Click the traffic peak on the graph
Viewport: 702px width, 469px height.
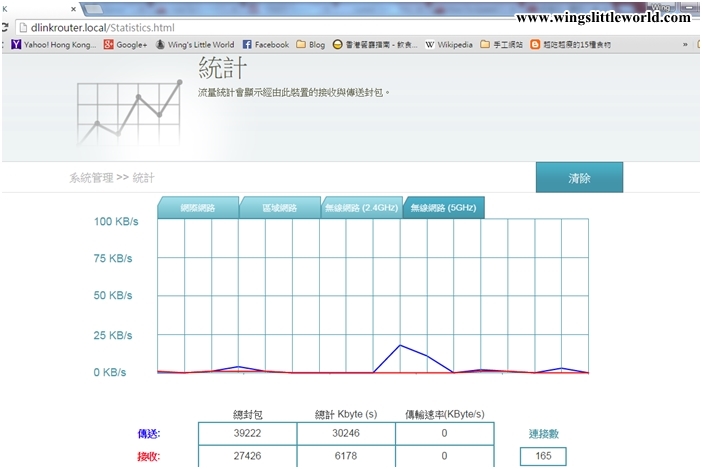coord(400,346)
